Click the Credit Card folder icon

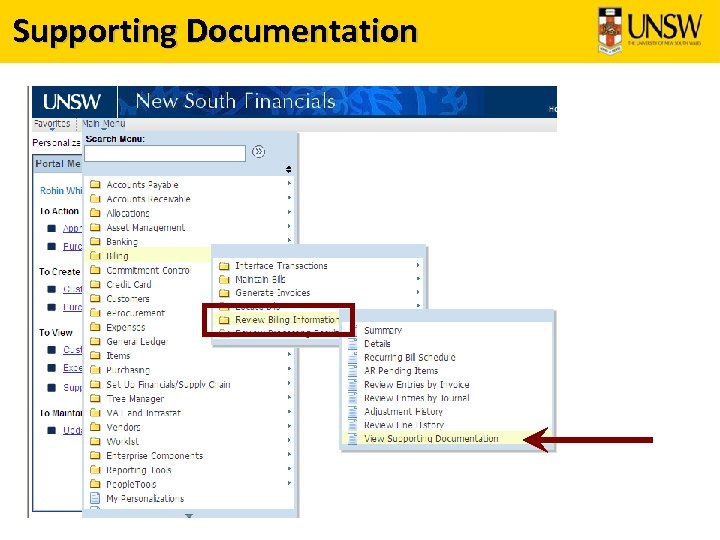[x=95, y=284]
